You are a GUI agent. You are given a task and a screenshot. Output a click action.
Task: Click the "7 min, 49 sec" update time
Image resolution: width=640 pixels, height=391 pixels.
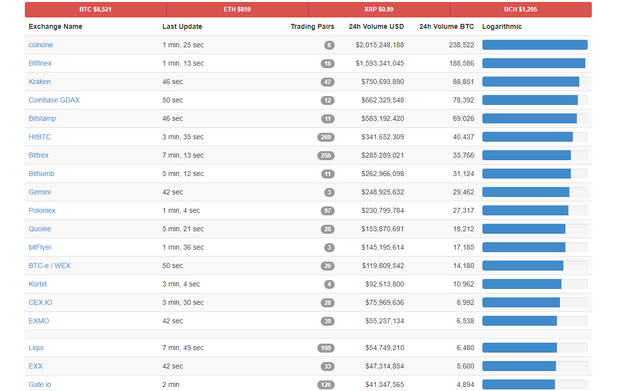click(x=183, y=347)
